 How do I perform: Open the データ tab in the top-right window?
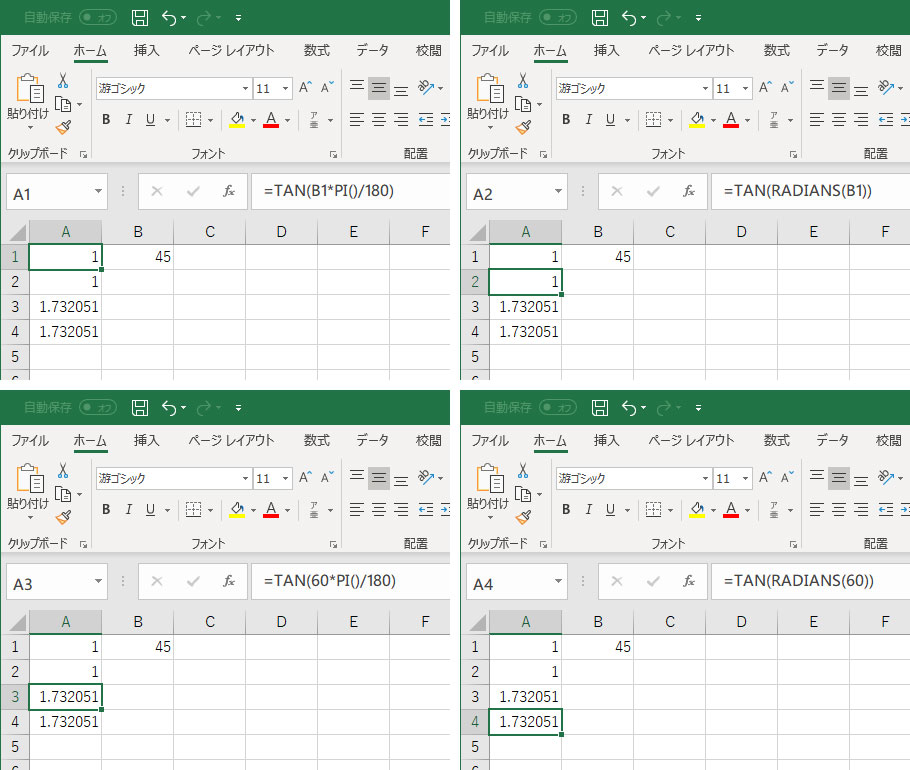point(832,50)
